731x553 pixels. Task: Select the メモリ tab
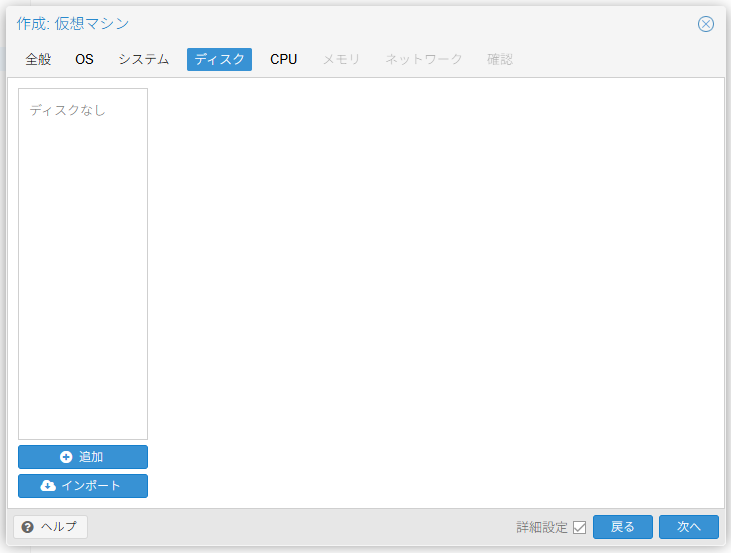[x=341, y=59]
